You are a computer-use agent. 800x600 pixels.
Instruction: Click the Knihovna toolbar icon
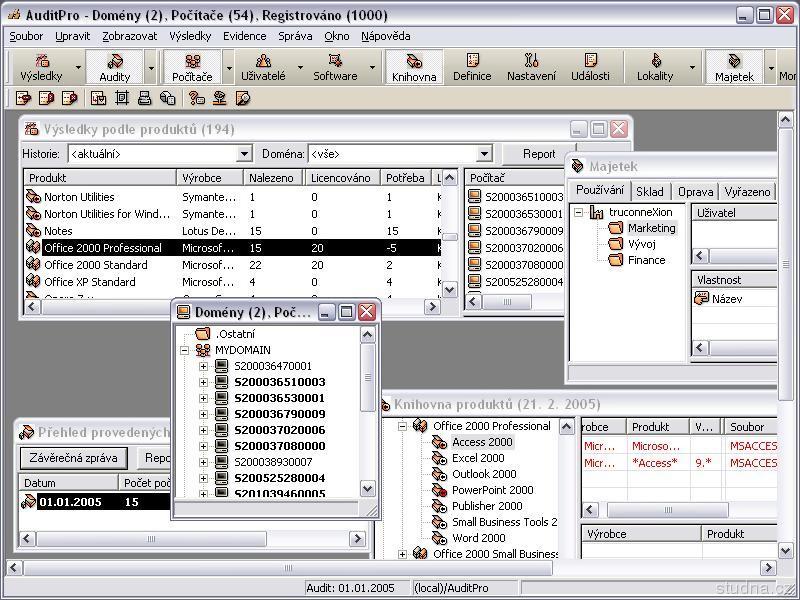coord(414,67)
